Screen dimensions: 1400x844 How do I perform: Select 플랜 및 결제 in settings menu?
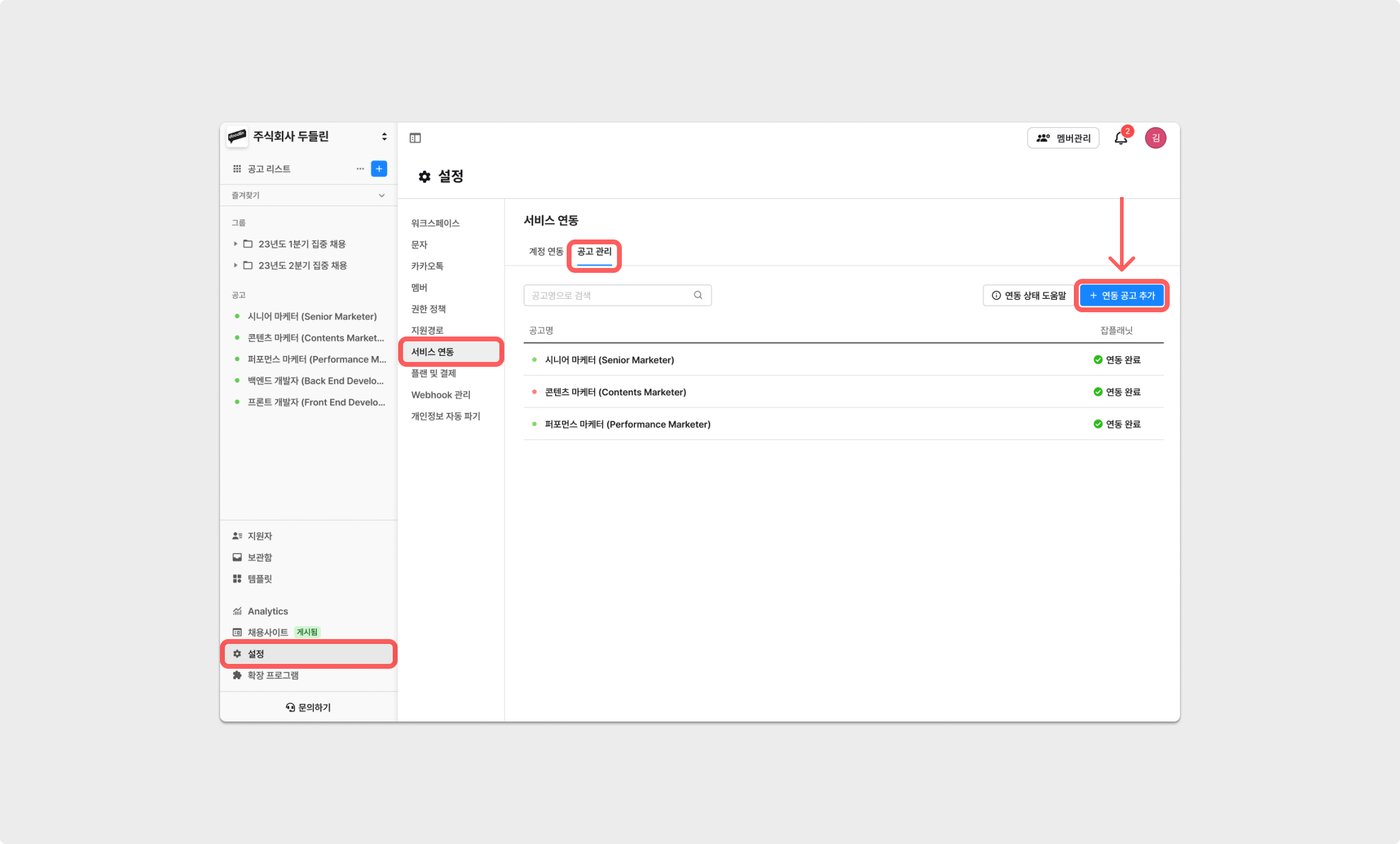pos(433,373)
